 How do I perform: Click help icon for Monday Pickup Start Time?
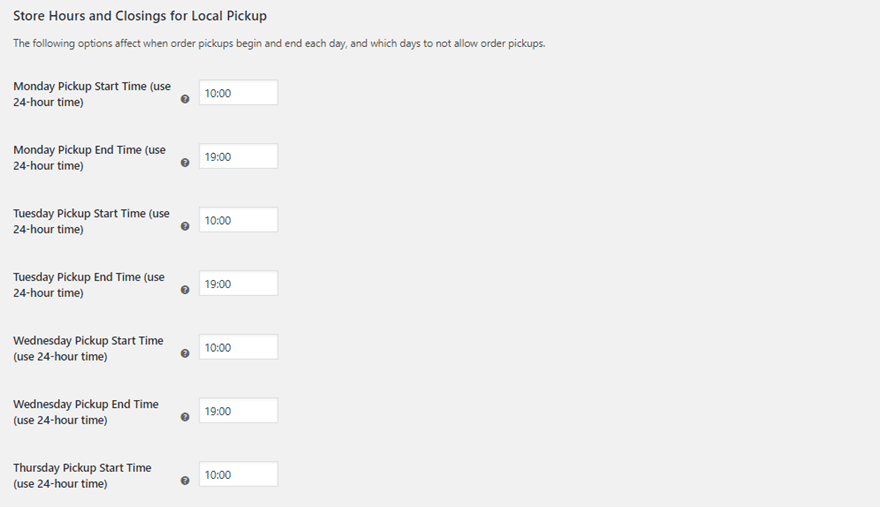[x=185, y=99]
